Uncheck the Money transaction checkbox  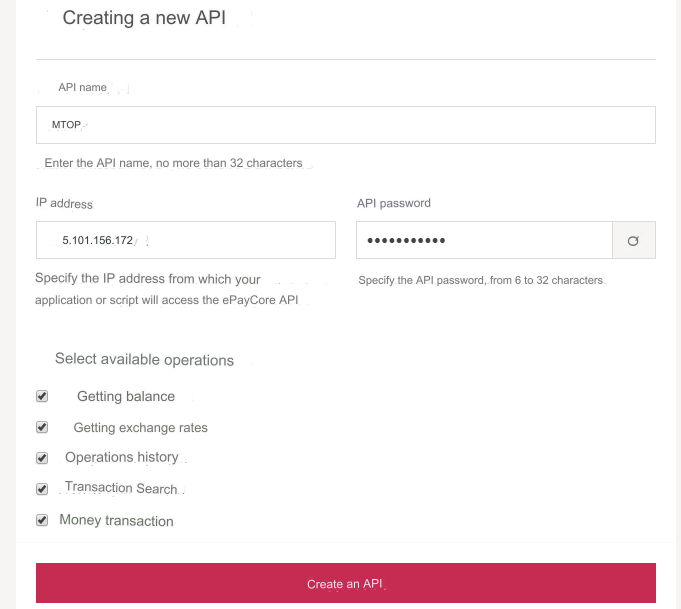point(42,520)
